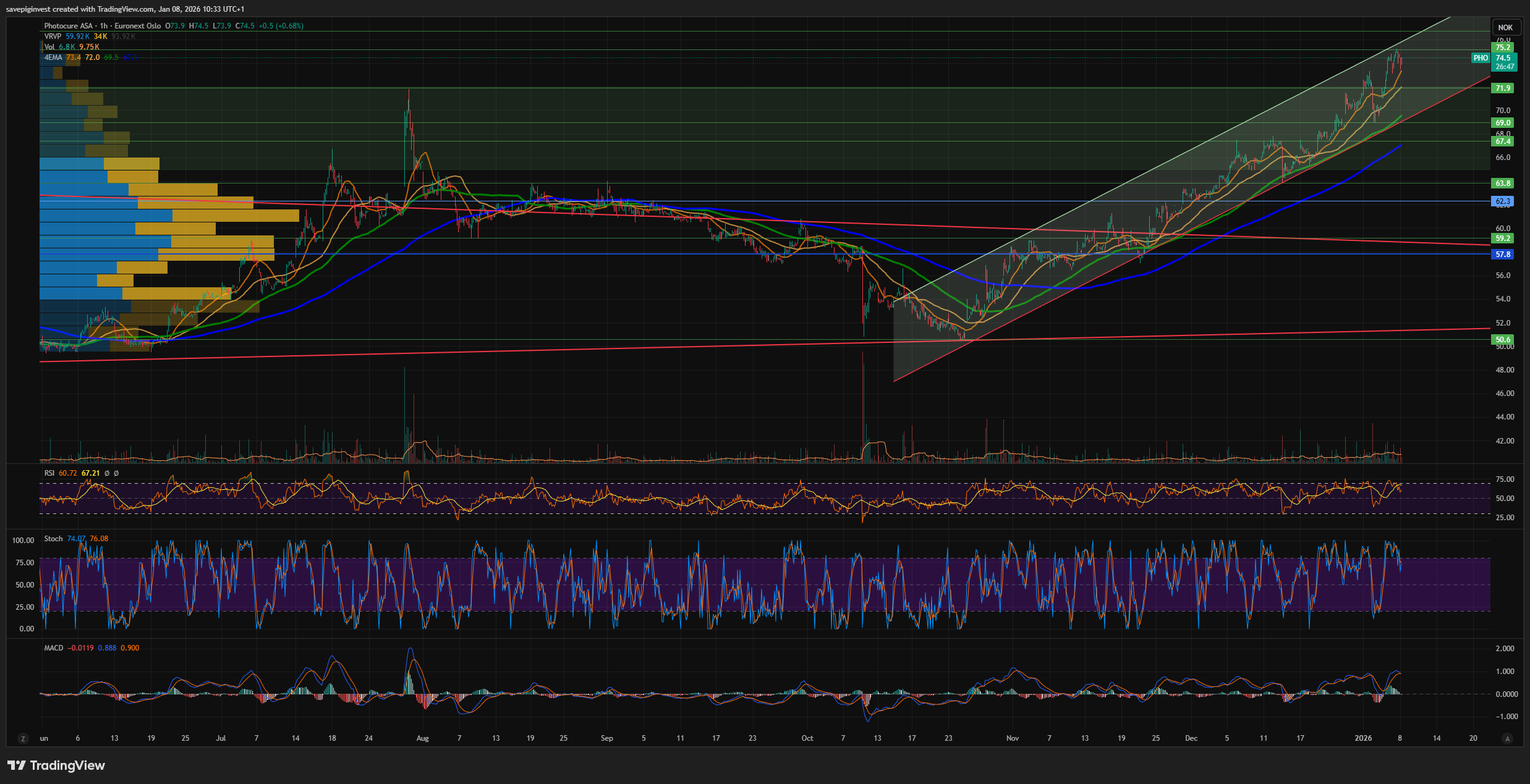
Task: Click the RSI indicator label
Action: (49, 473)
